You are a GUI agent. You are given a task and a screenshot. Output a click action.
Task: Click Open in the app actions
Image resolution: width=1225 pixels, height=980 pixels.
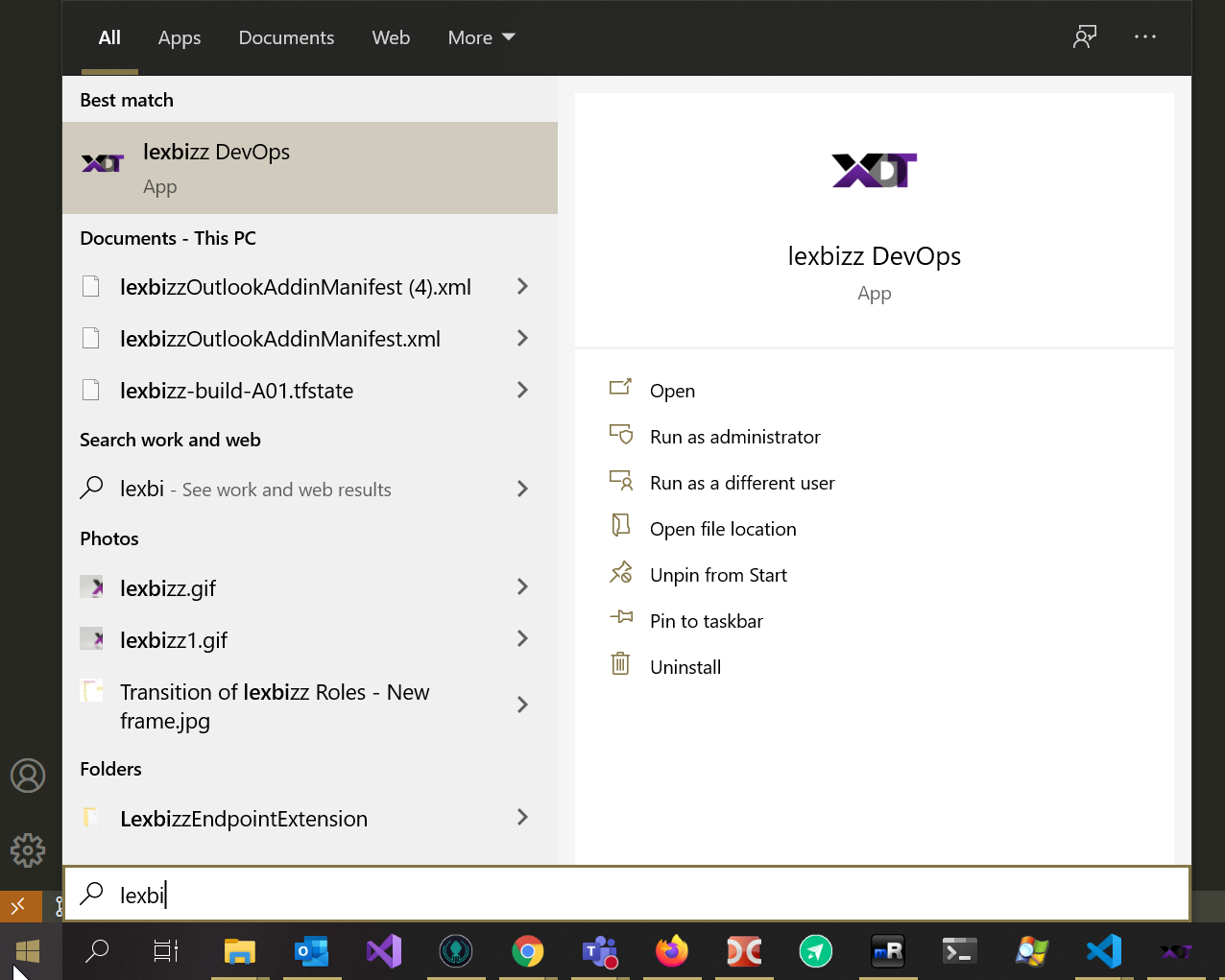click(672, 391)
